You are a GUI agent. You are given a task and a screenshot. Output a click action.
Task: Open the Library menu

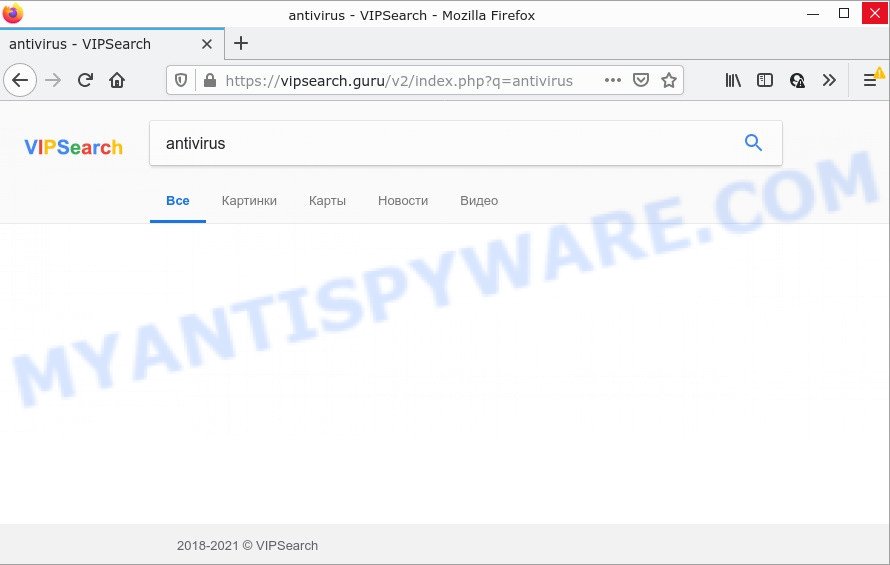[733, 81]
